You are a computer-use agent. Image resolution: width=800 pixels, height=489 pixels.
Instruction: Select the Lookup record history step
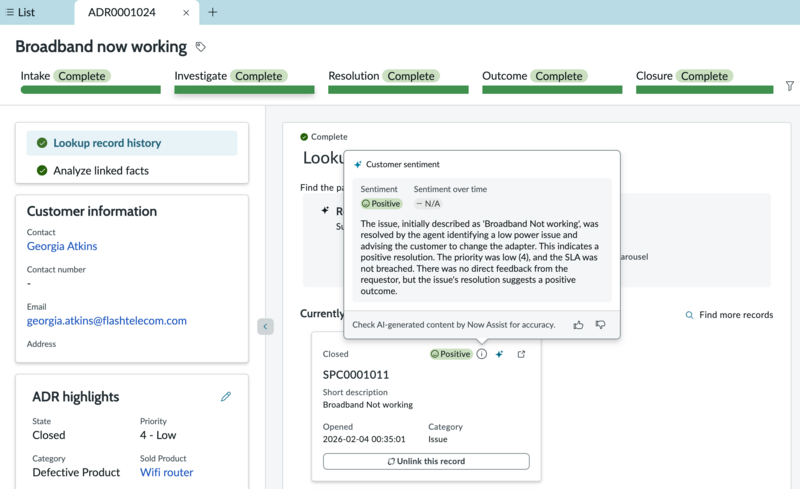tap(132, 143)
